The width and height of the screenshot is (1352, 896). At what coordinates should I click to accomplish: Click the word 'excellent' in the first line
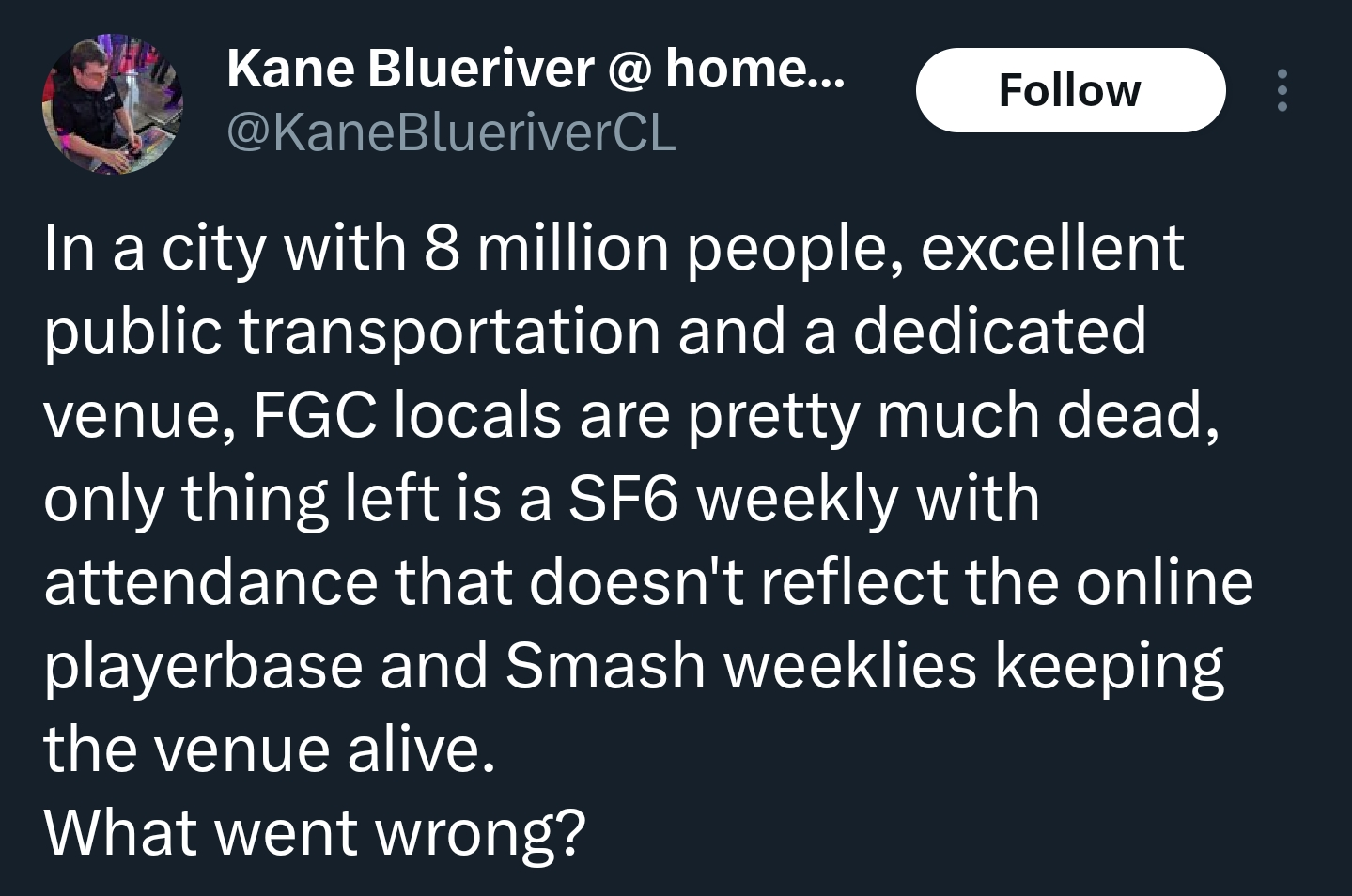[x=1051, y=248]
